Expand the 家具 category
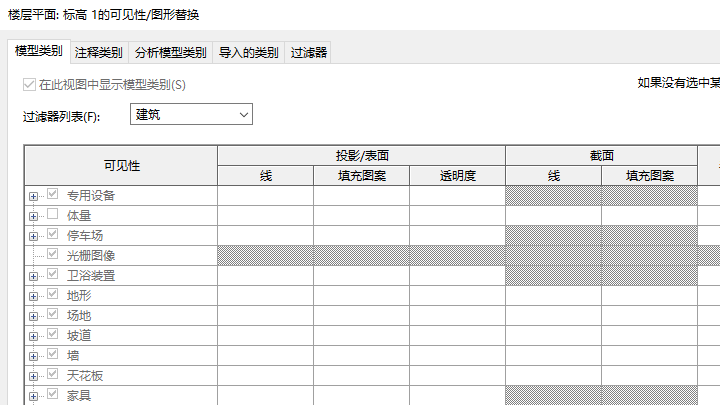720x405 pixels. point(34,396)
